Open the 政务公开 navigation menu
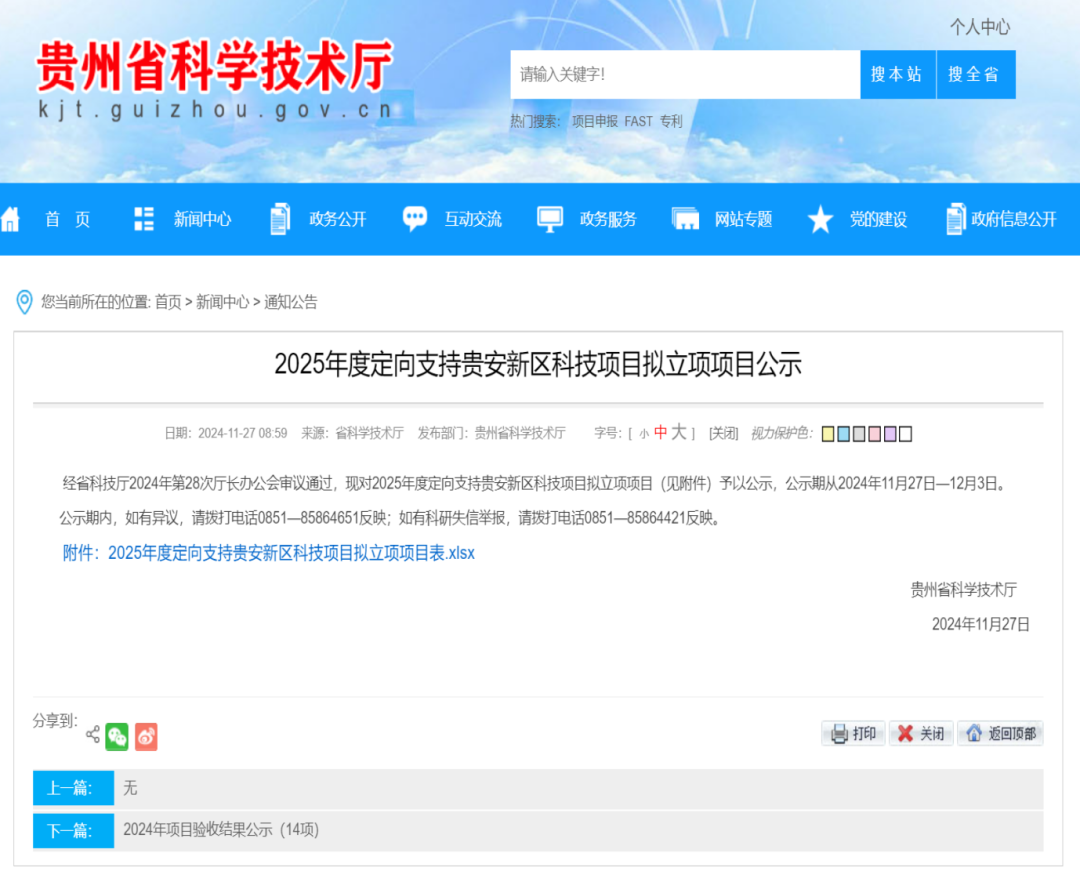Viewport: 1080px width, 882px height. [335, 219]
